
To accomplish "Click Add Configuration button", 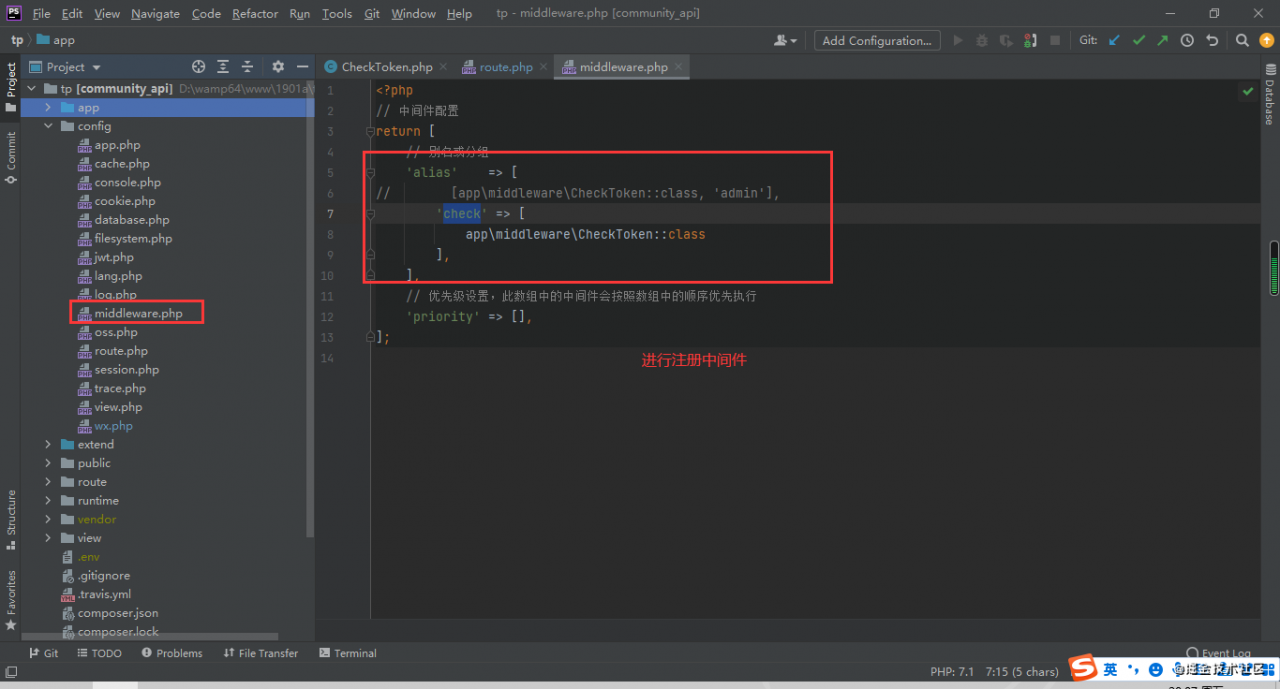I will 877,40.
